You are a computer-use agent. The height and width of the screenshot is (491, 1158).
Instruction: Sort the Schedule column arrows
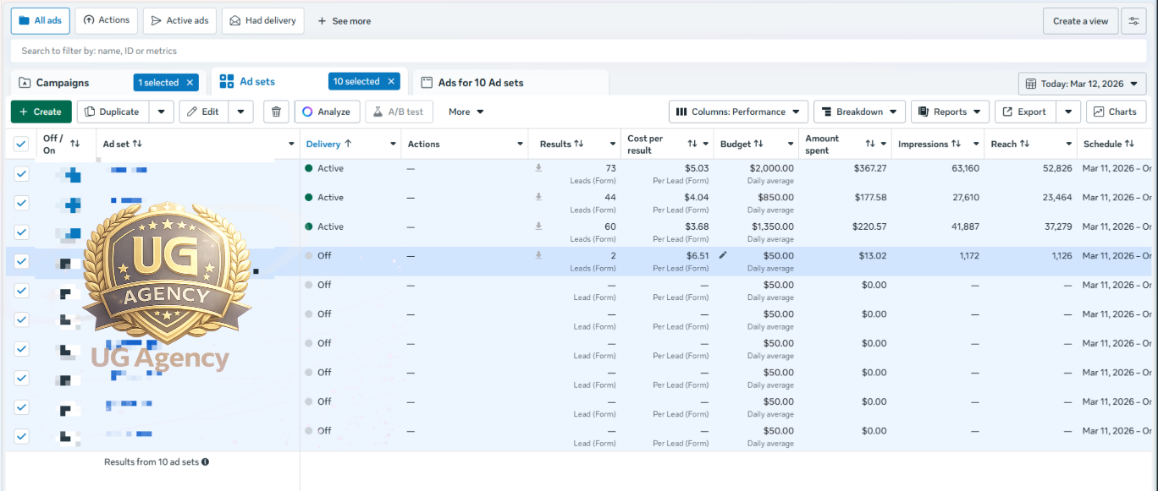click(1129, 144)
